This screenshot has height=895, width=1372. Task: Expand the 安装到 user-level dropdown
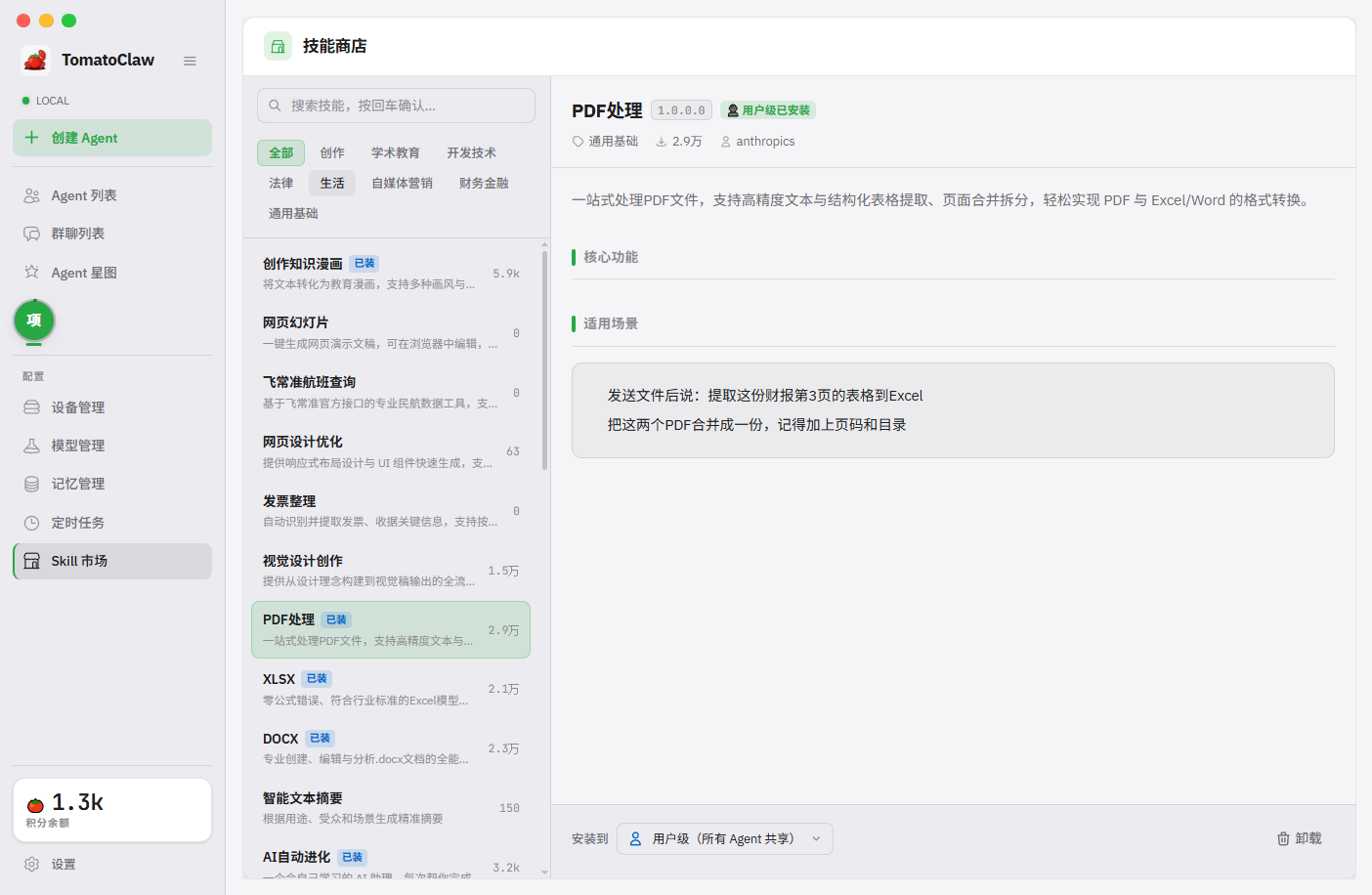pyautogui.click(x=724, y=838)
